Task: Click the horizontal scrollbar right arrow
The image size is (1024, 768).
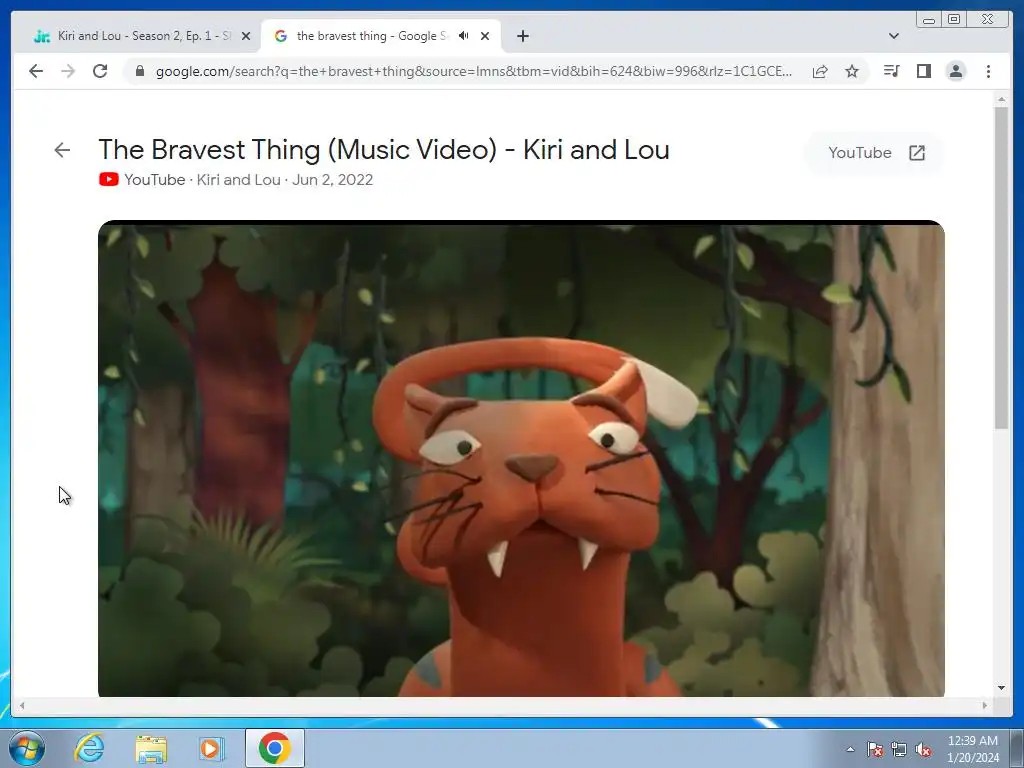Action: tap(985, 705)
